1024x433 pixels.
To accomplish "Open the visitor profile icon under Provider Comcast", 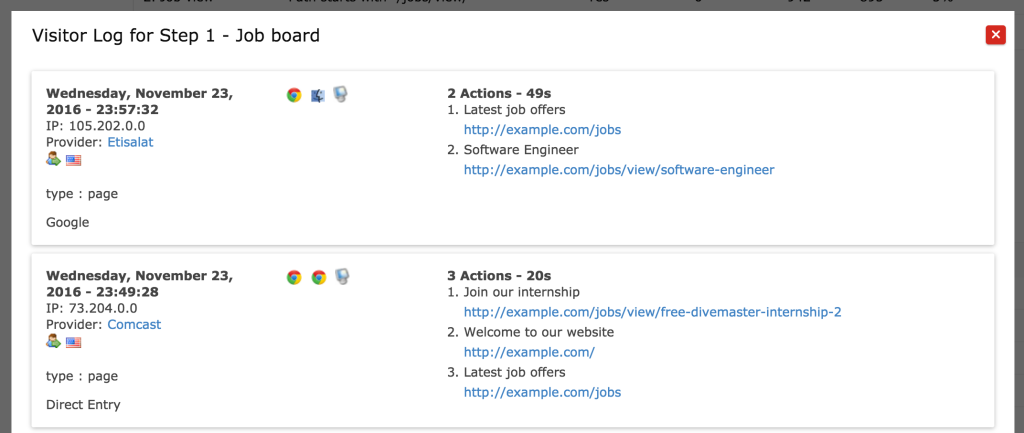I will click(x=54, y=341).
